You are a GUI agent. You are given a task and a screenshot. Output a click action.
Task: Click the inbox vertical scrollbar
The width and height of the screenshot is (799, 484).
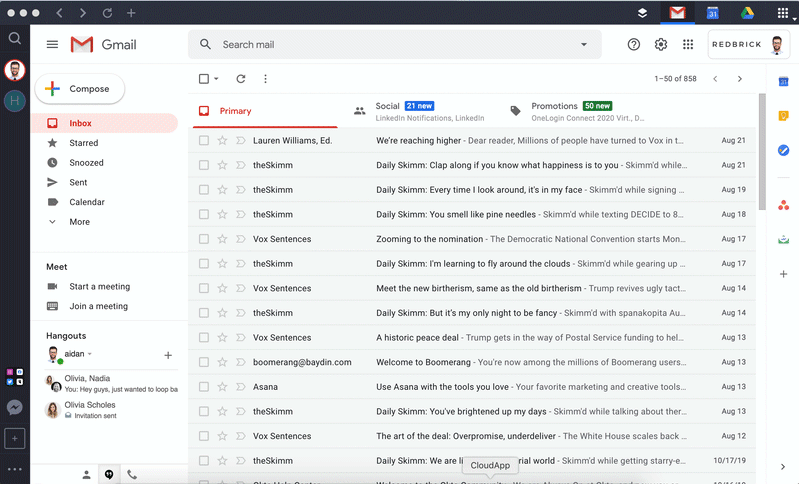[762, 152]
